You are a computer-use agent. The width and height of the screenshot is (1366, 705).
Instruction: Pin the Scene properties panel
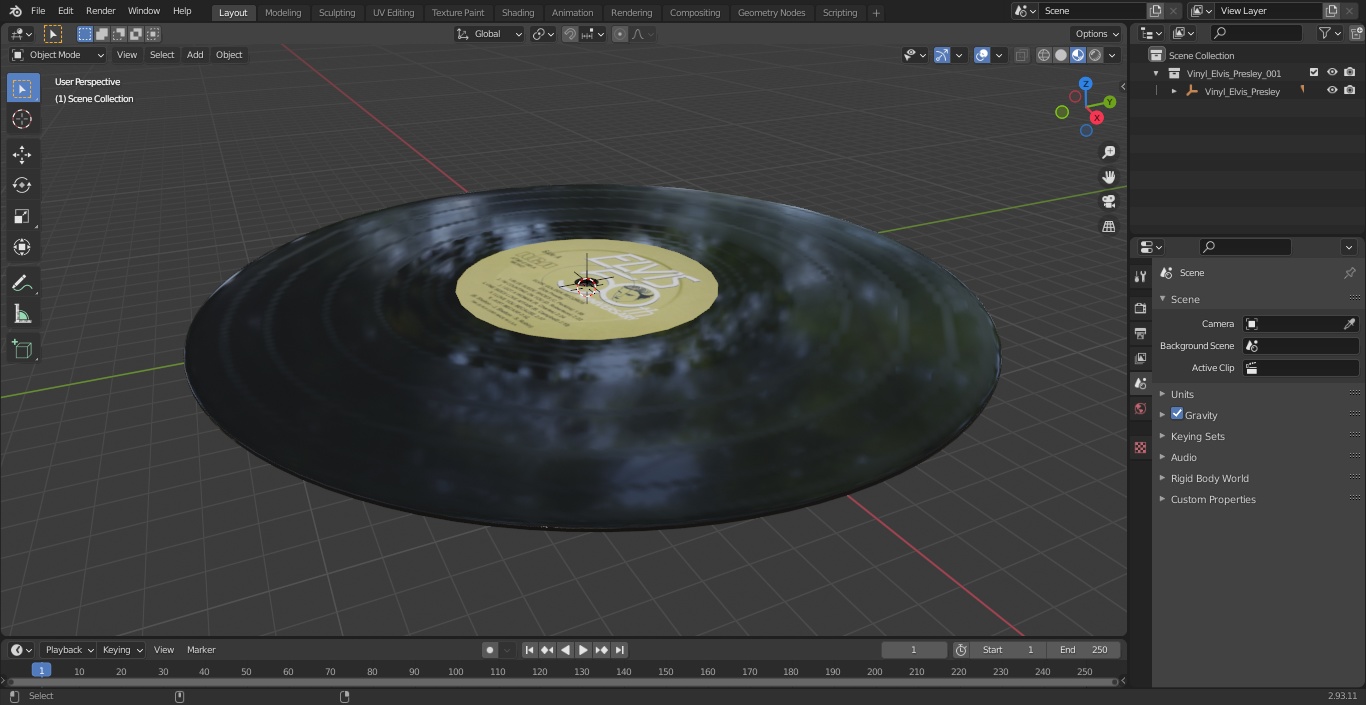click(x=1349, y=273)
